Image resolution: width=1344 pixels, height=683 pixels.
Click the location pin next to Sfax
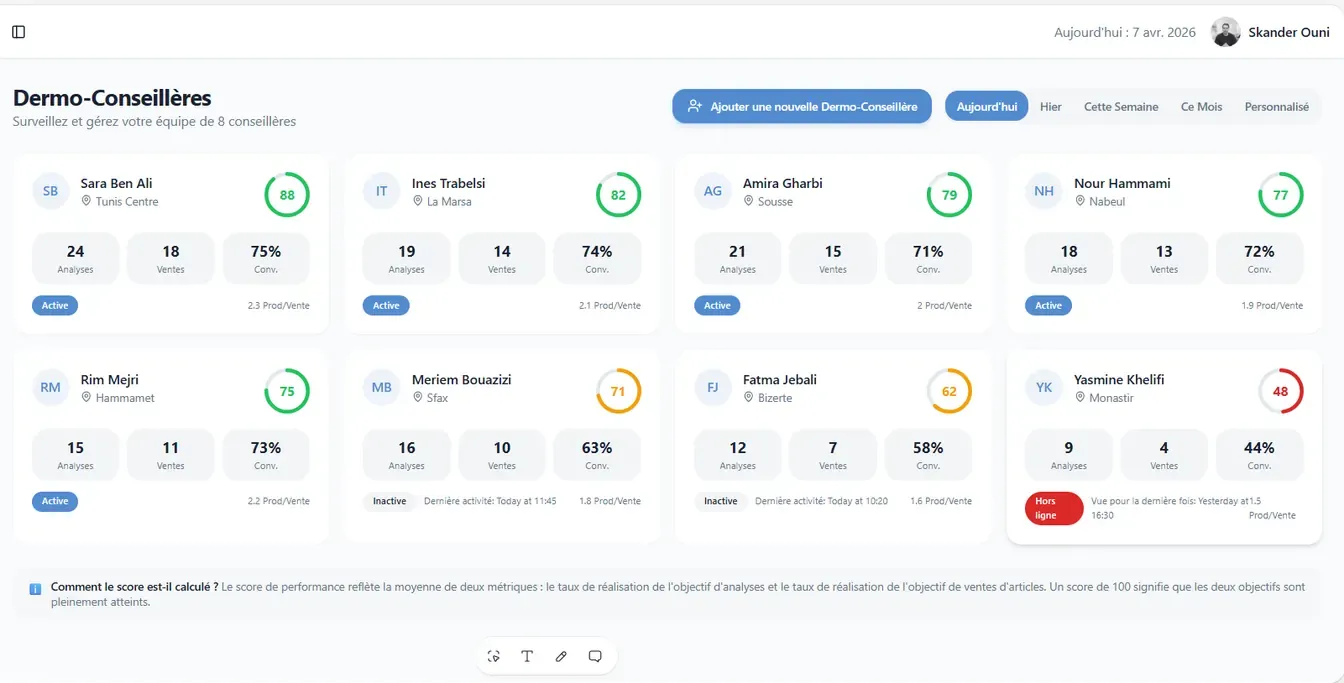pos(417,397)
